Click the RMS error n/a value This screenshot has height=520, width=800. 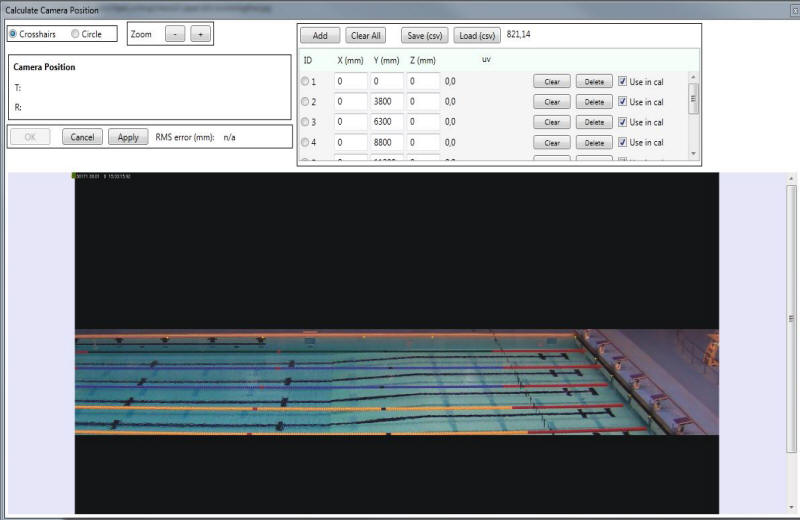[230, 137]
